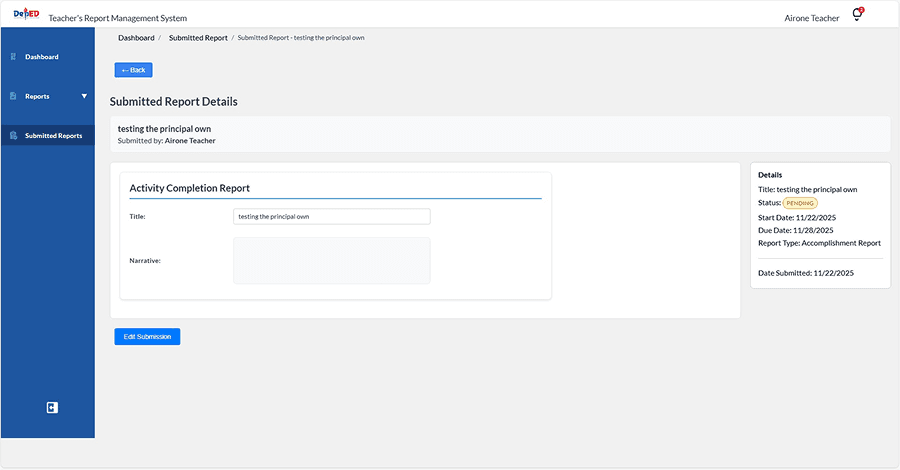Select the Submitted Reports sidebar icon

click(14, 135)
